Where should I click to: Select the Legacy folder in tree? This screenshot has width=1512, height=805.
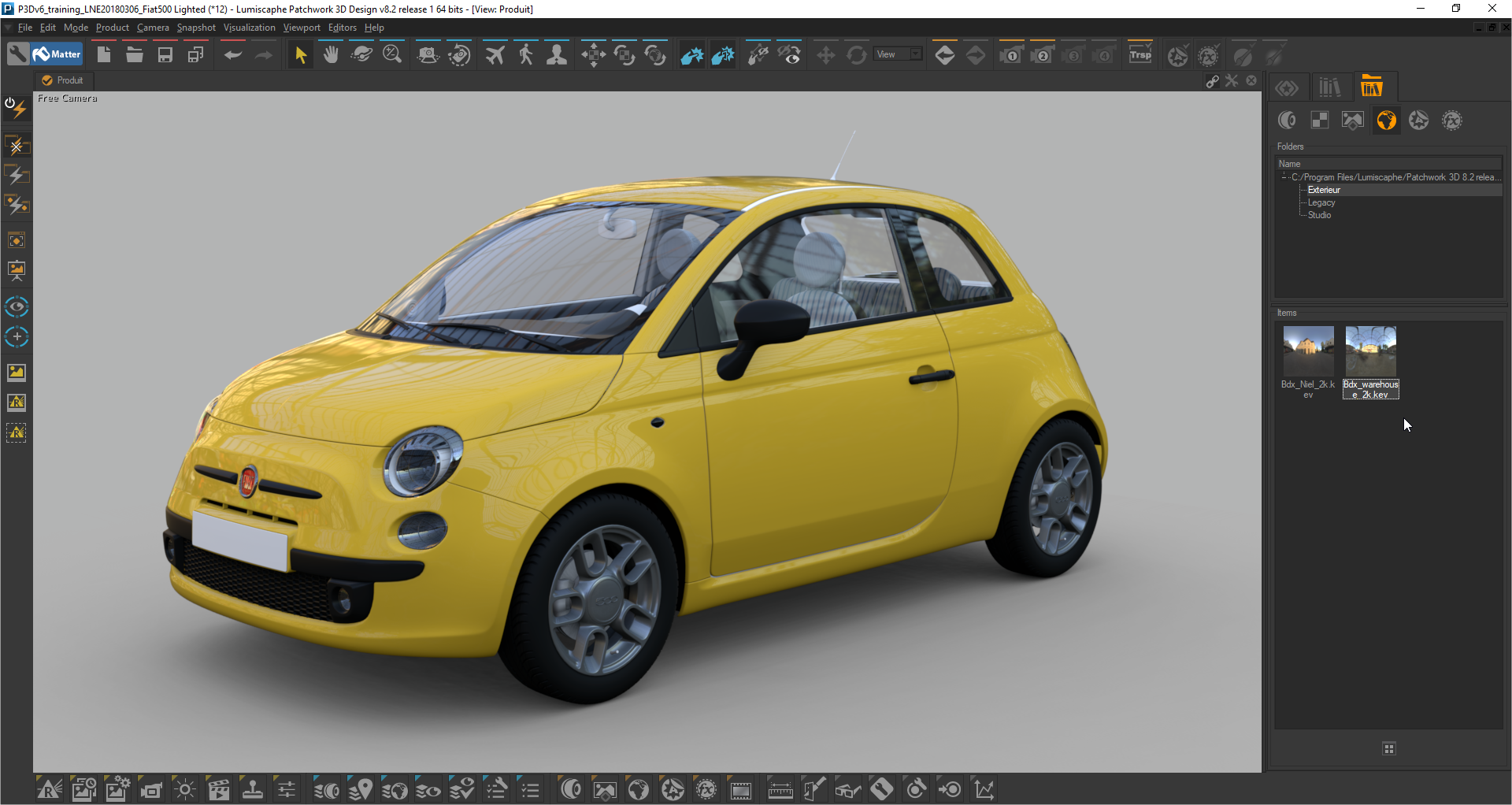pos(1321,202)
